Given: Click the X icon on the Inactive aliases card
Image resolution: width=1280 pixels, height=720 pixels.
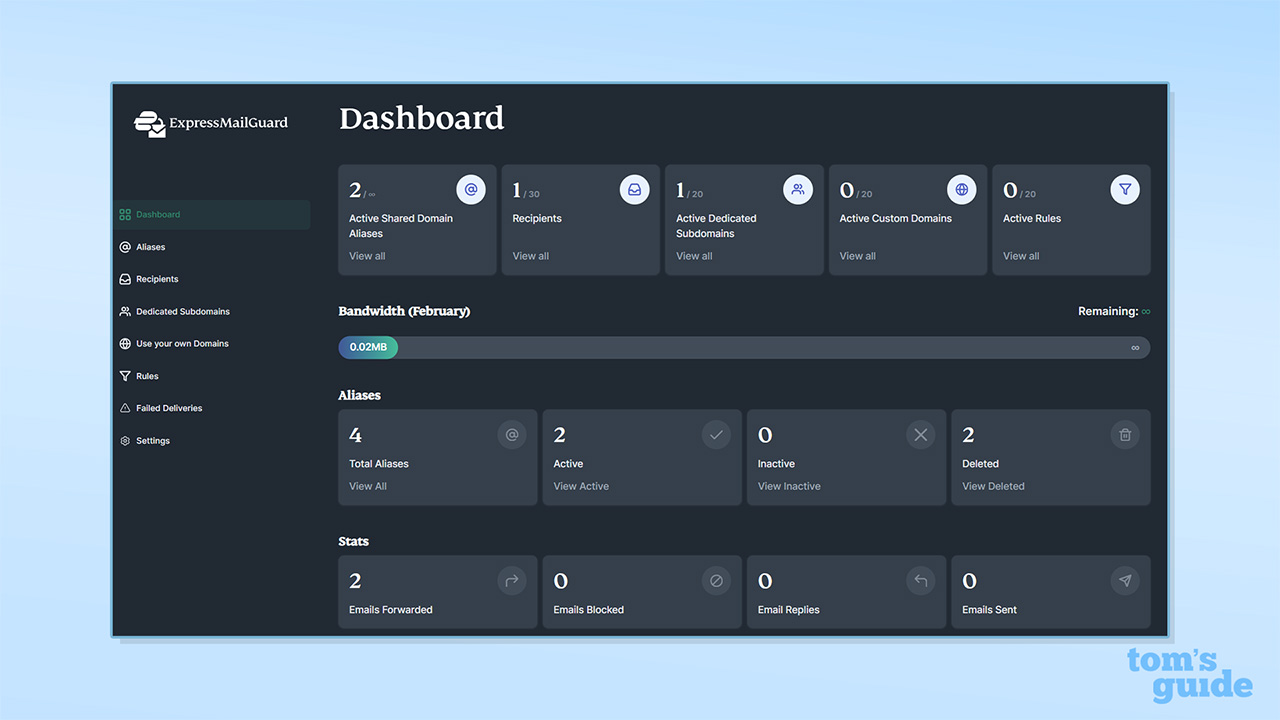Looking at the screenshot, I should click(x=920, y=434).
